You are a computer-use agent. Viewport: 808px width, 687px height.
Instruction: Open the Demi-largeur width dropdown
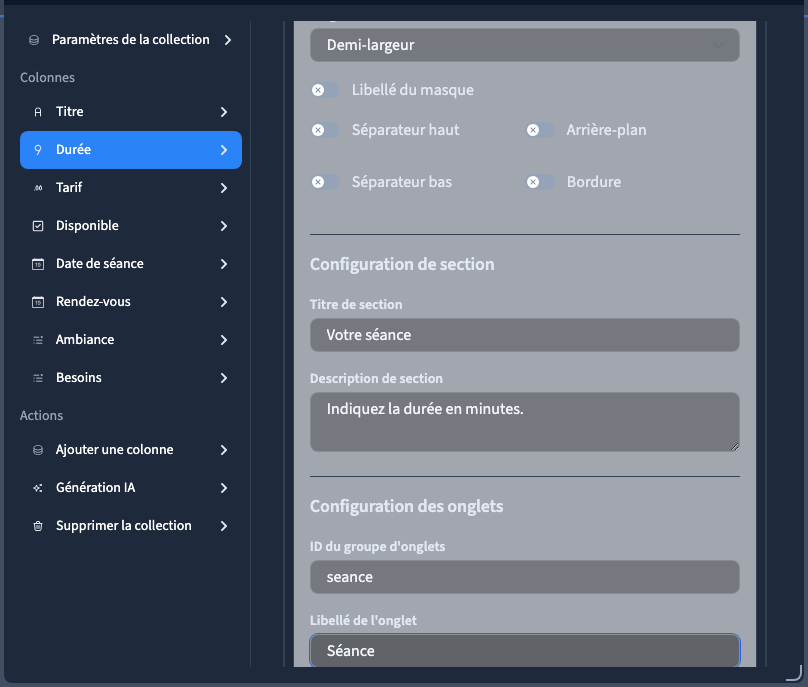coord(525,45)
